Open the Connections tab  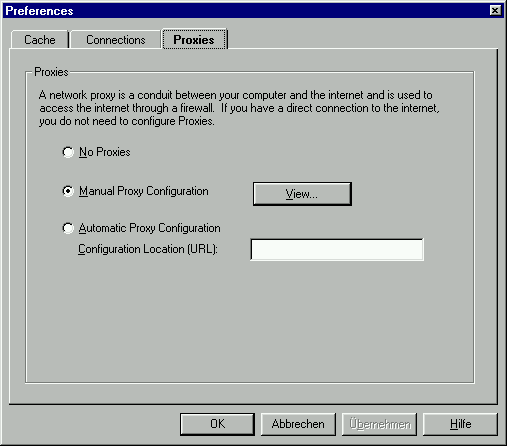[x=116, y=40]
